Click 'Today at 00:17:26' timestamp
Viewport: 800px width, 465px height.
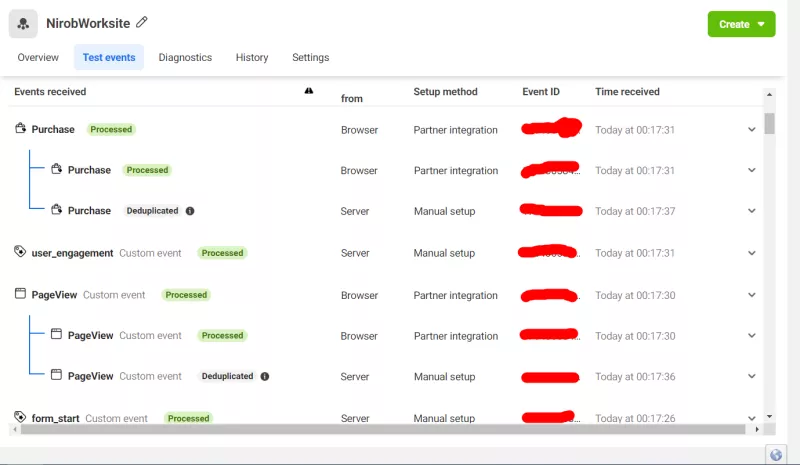(x=635, y=419)
